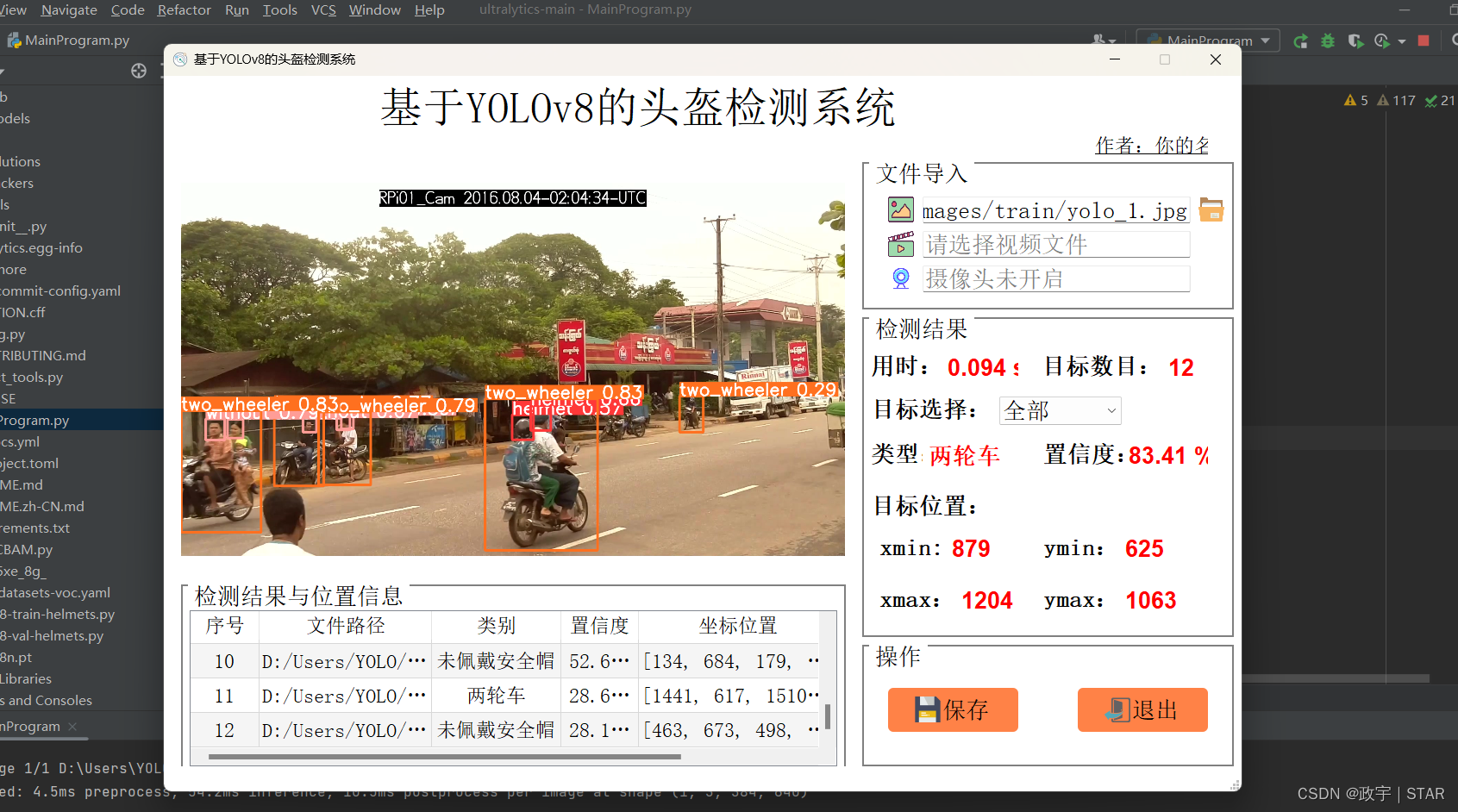The width and height of the screenshot is (1458, 812).
Task: Select commit-config.yaml in project tree
Action: (x=60, y=290)
